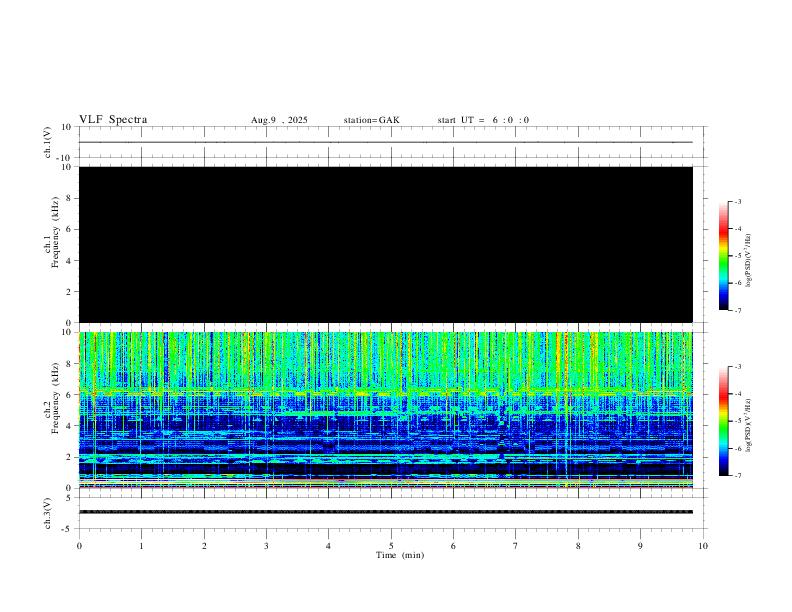The width and height of the screenshot is (792, 612).
Task: Click the lower PSD color scale bar
Action: (724, 421)
